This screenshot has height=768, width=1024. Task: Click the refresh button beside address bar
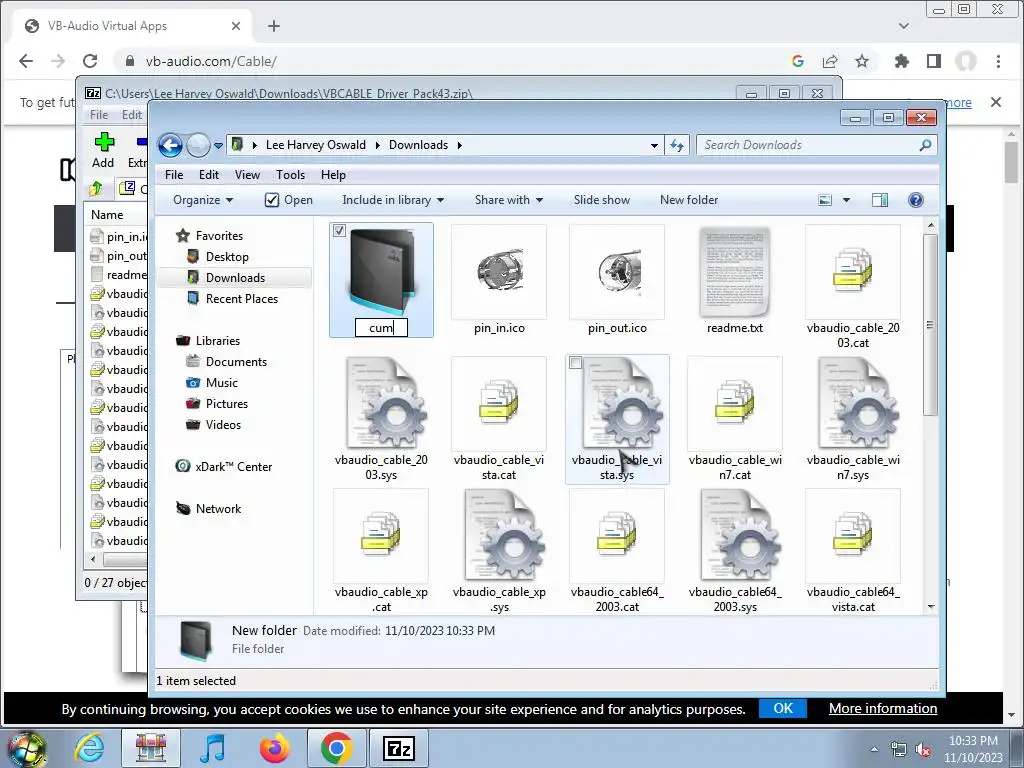(677, 146)
